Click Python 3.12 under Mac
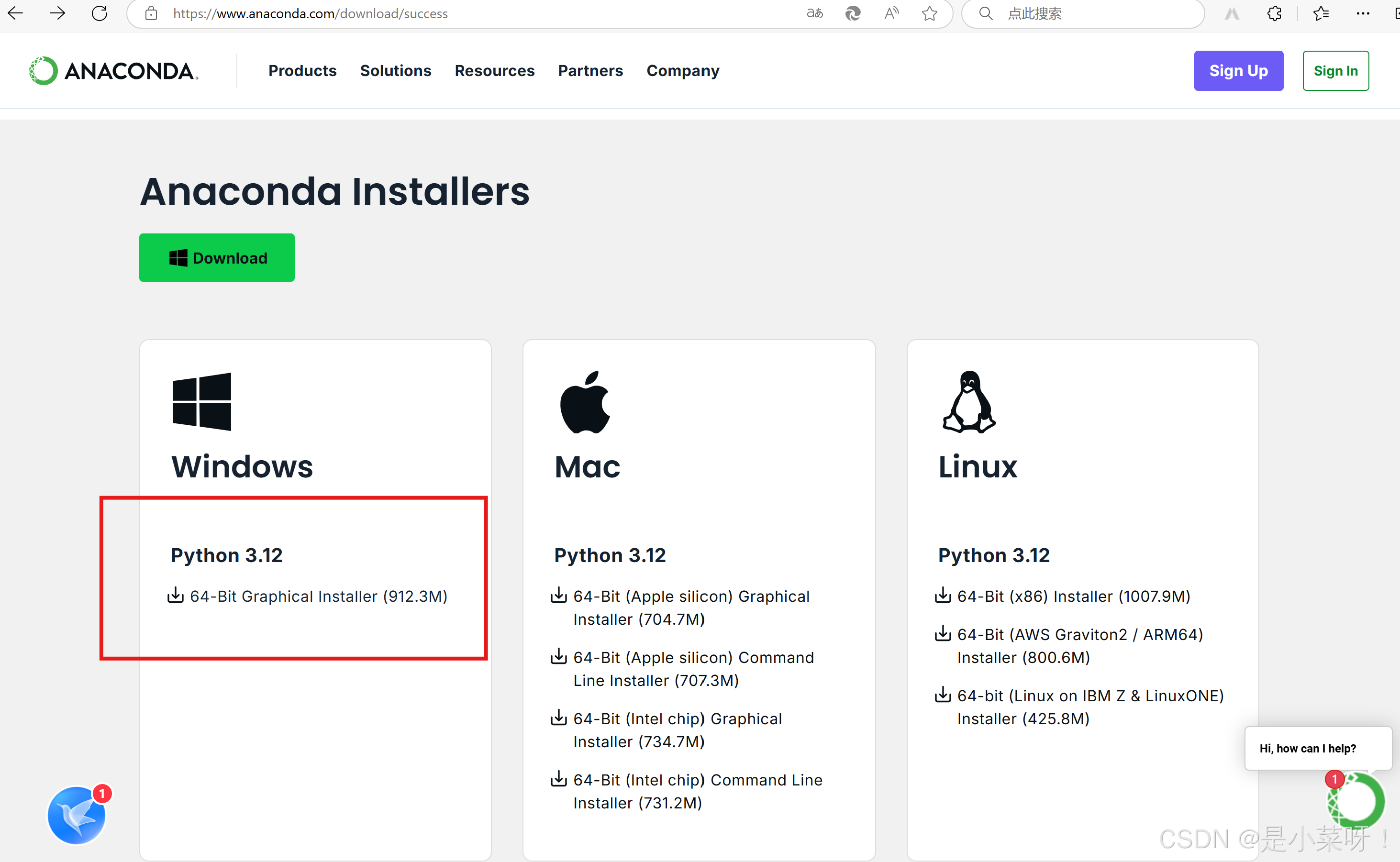 pos(610,555)
